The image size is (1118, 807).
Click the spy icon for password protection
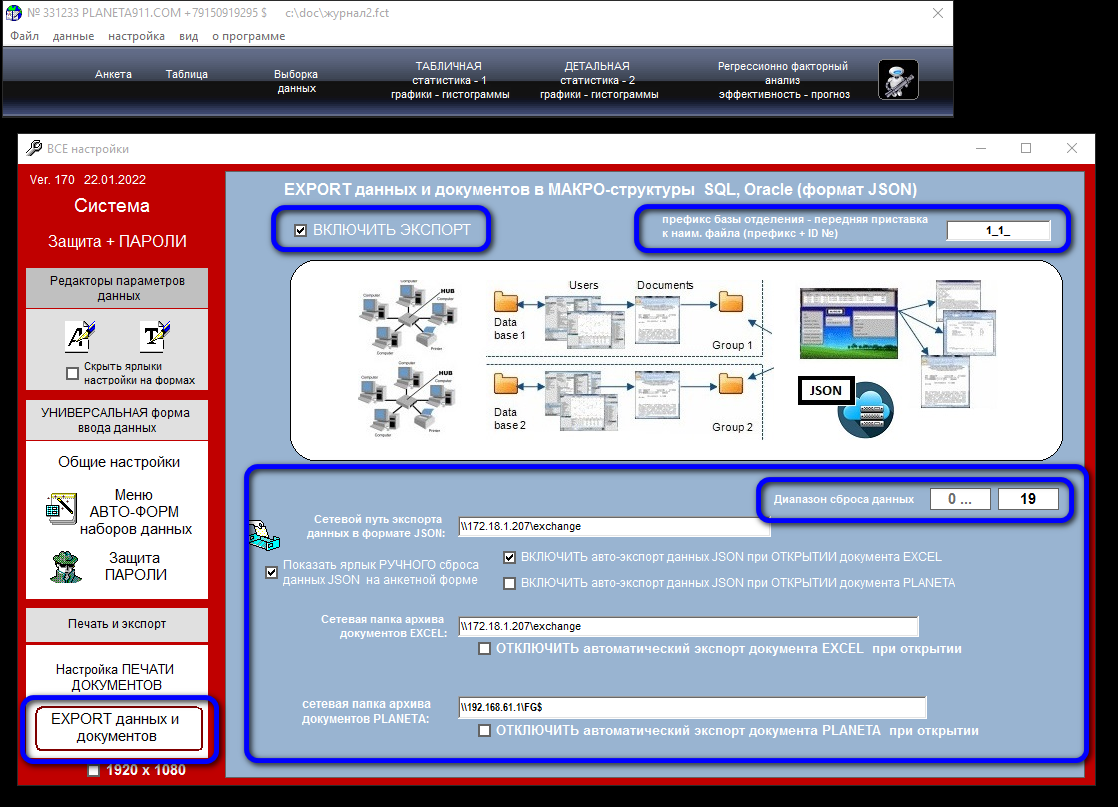coord(66,566)
